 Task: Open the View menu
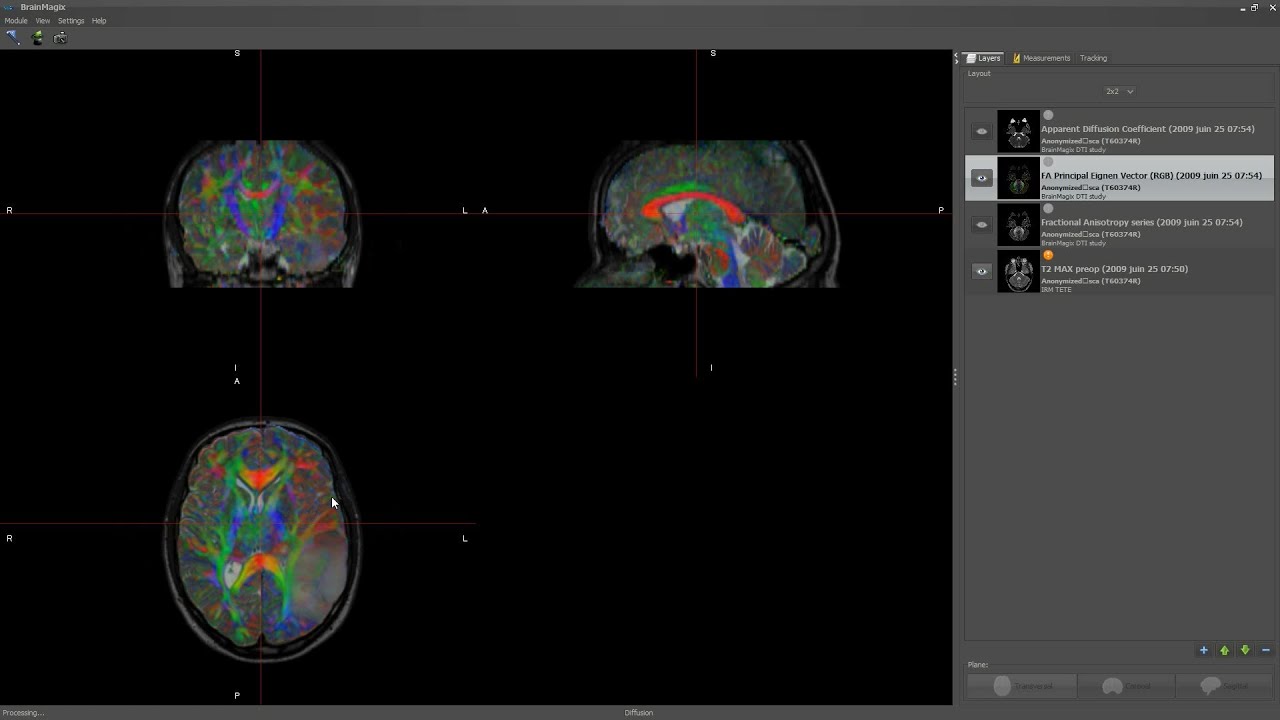point(43,20)
